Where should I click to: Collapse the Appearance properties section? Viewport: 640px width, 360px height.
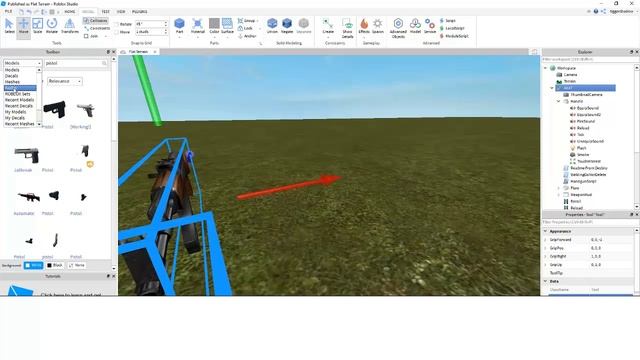pyautogui.click(x=545, y=231)
